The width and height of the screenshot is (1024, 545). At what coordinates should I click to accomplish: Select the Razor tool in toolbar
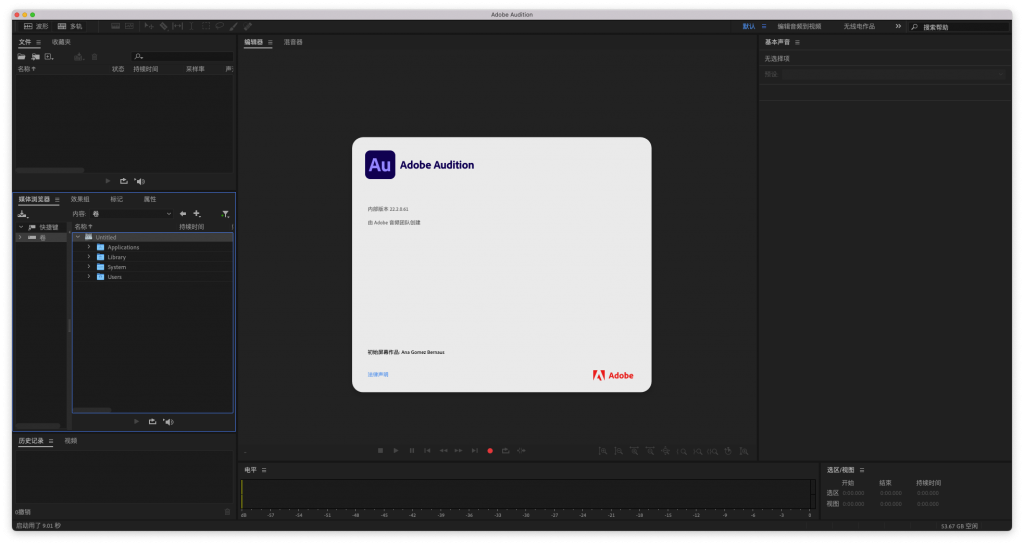click(163, 26)
